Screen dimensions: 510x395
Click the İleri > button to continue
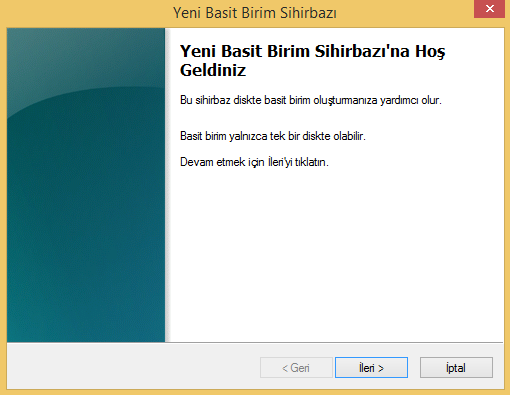[371, 367]
